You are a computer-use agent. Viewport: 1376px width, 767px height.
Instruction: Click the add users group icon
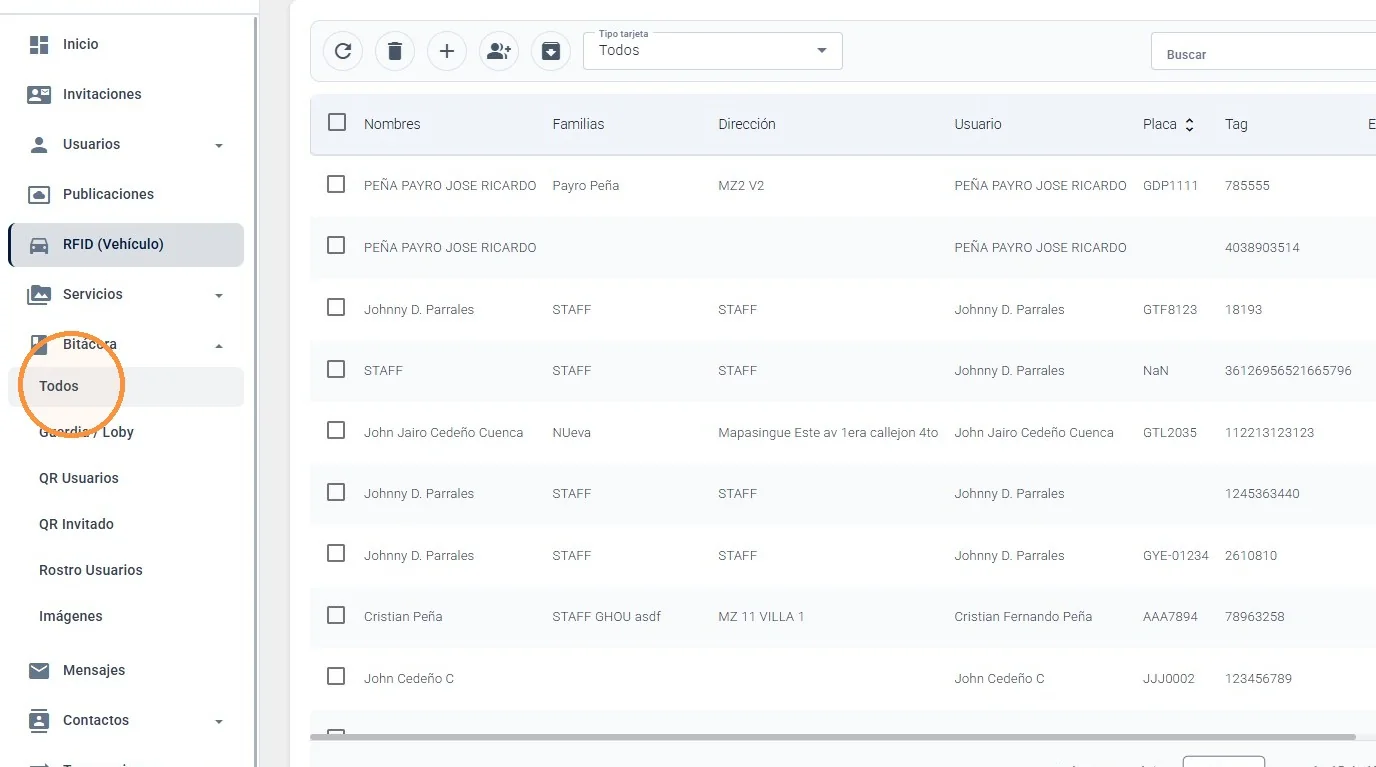[x=499, y=51]
